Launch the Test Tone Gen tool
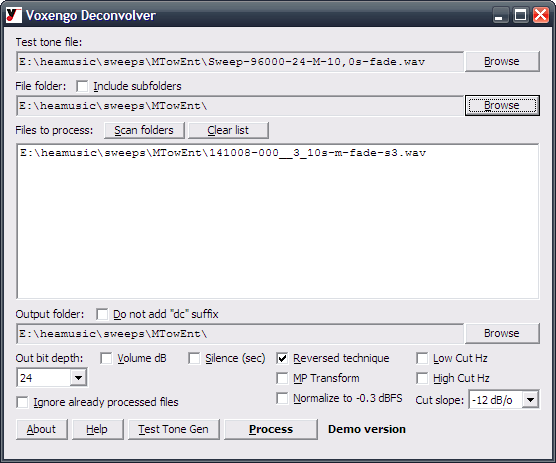 click(173, 429)
